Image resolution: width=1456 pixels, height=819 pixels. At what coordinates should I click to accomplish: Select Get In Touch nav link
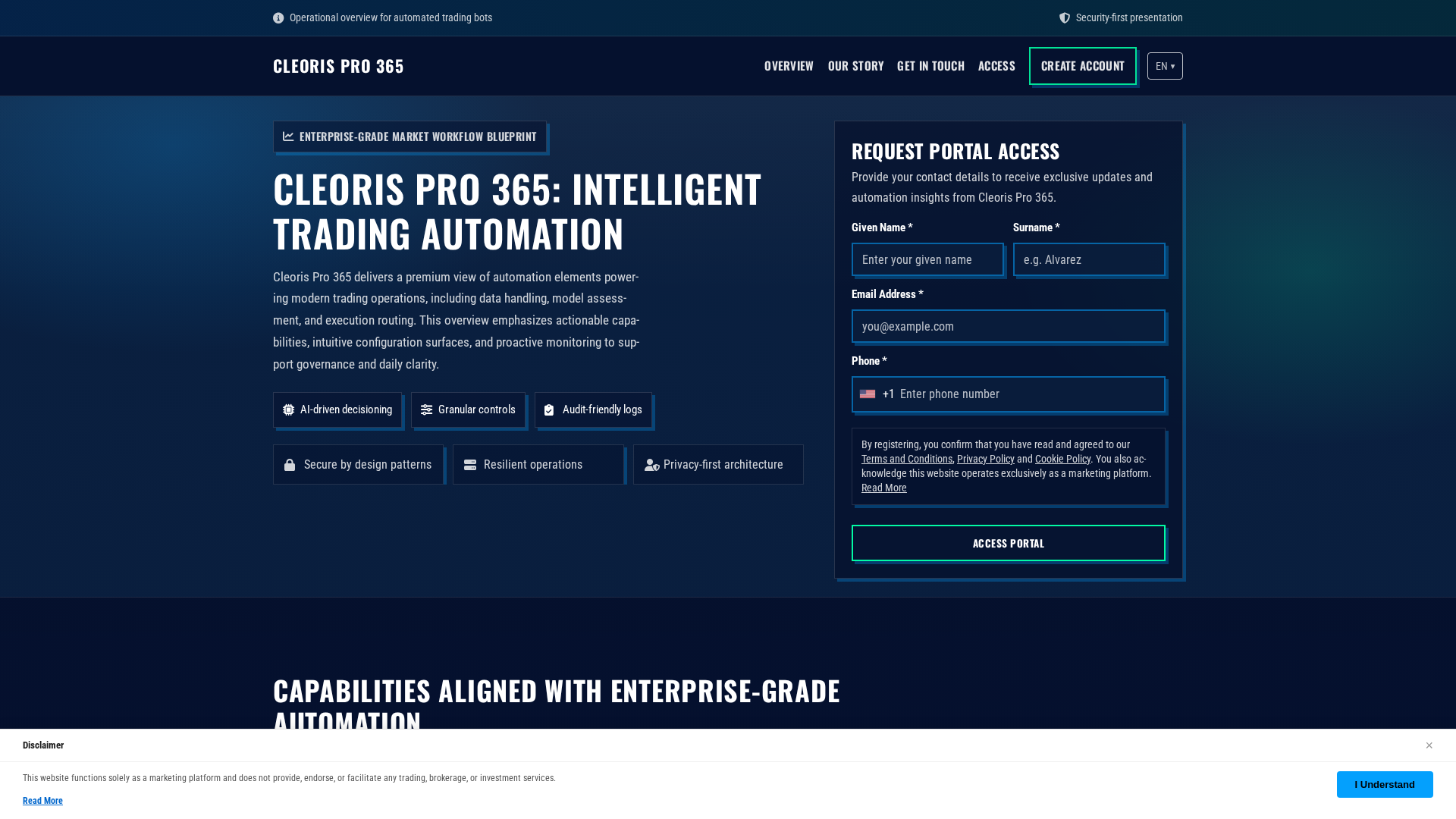[x=930, y=66]
